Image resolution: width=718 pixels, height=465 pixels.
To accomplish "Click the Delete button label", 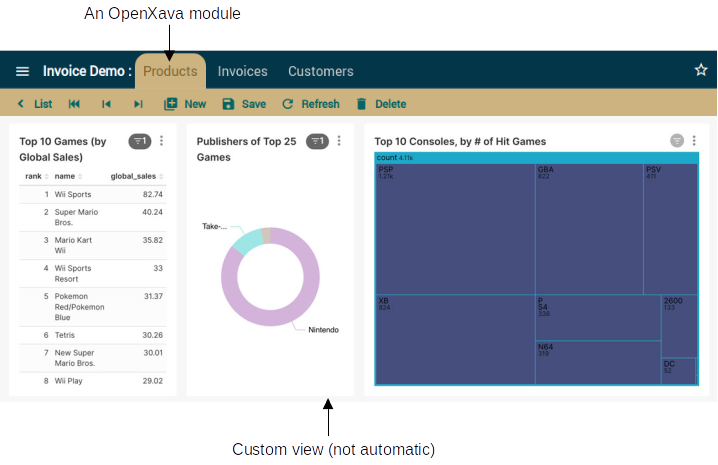I will [x=391, y=104].
